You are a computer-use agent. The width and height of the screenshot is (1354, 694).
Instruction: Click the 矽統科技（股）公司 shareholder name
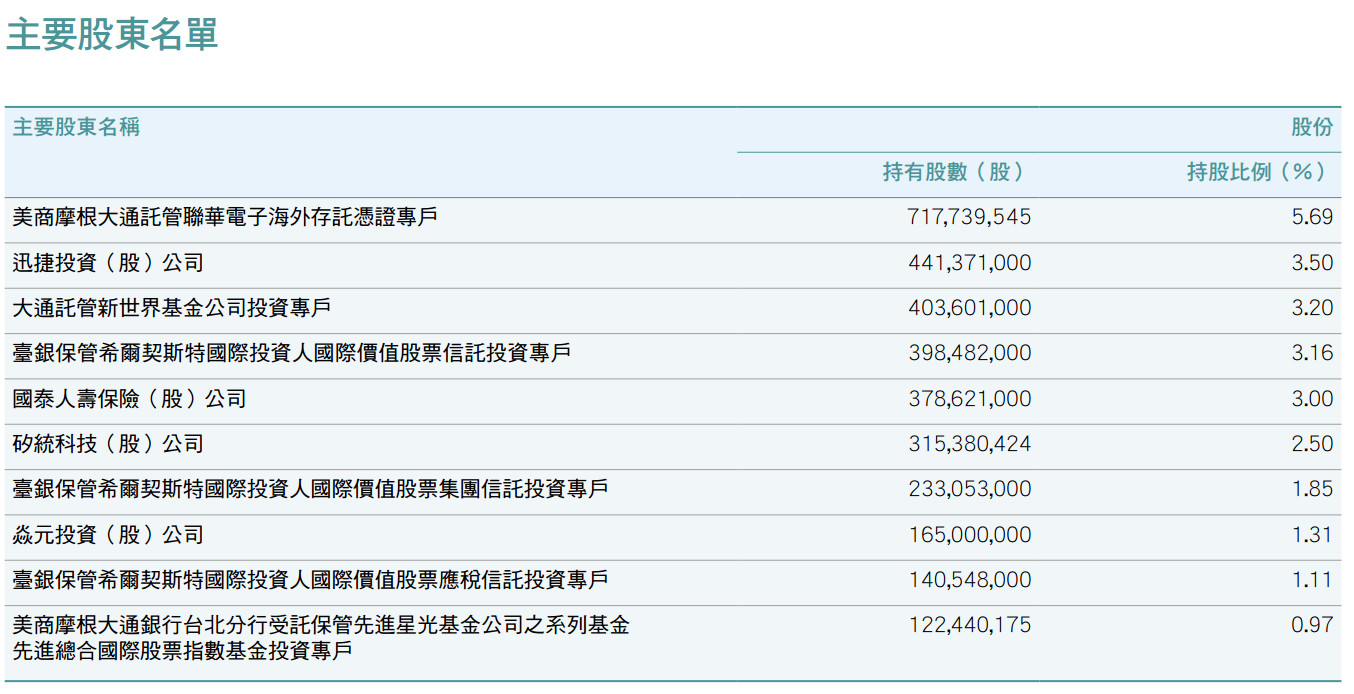pyautogui.click(x=108, y=444)
